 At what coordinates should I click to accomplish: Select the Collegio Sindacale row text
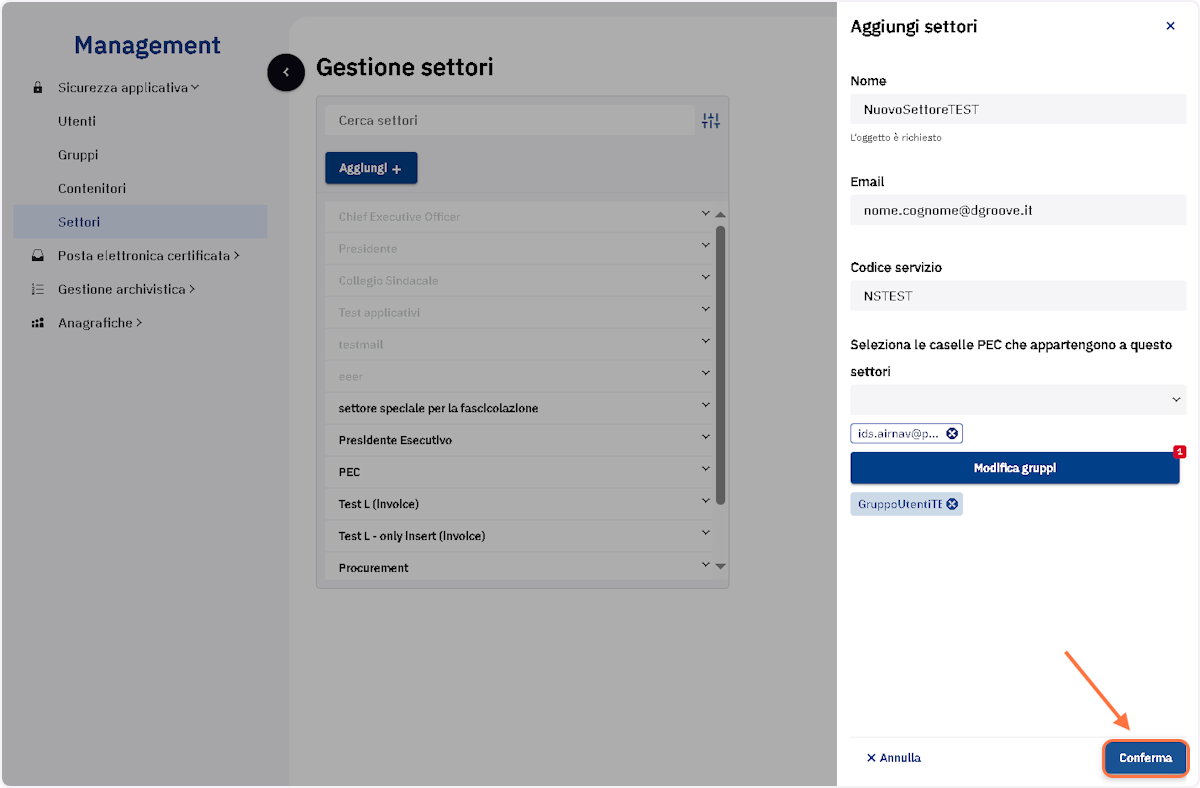click(388, 281)
